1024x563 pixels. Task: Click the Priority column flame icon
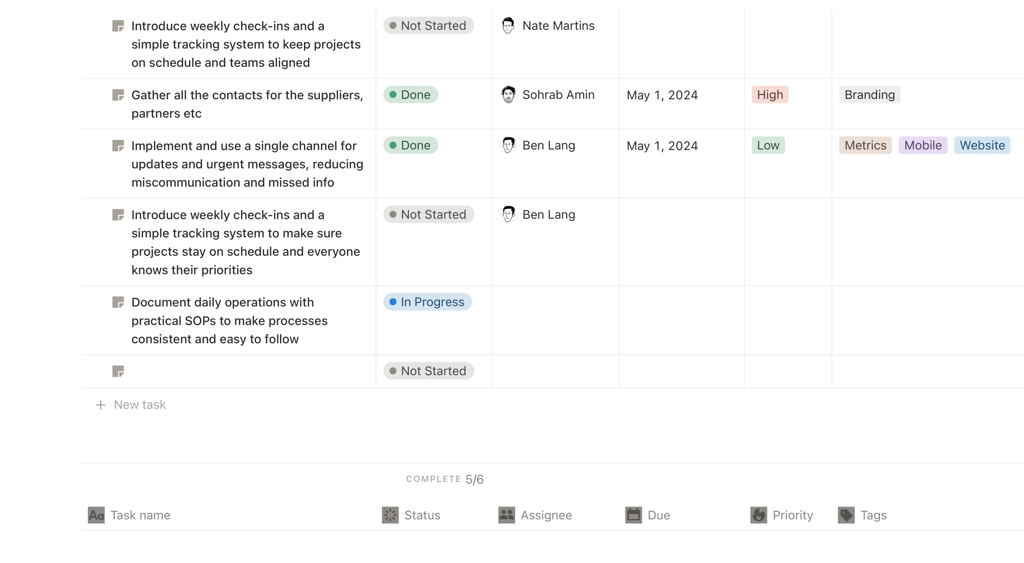[759, 515]
